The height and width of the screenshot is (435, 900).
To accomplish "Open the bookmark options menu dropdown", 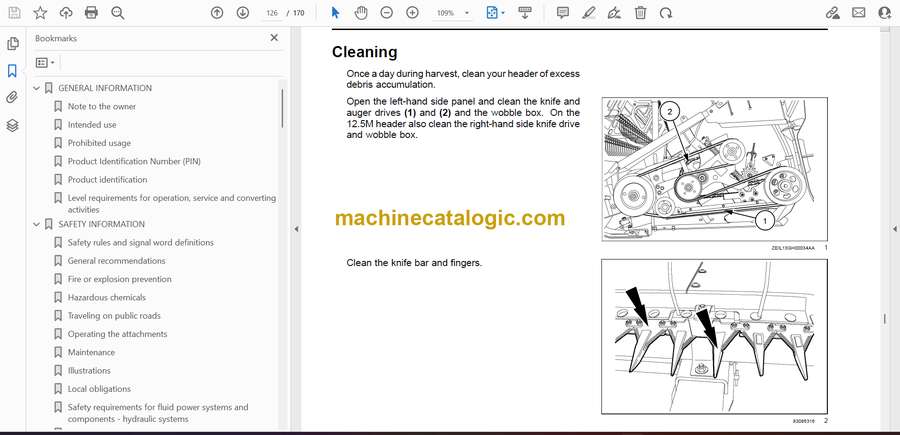I will (45, 63).
